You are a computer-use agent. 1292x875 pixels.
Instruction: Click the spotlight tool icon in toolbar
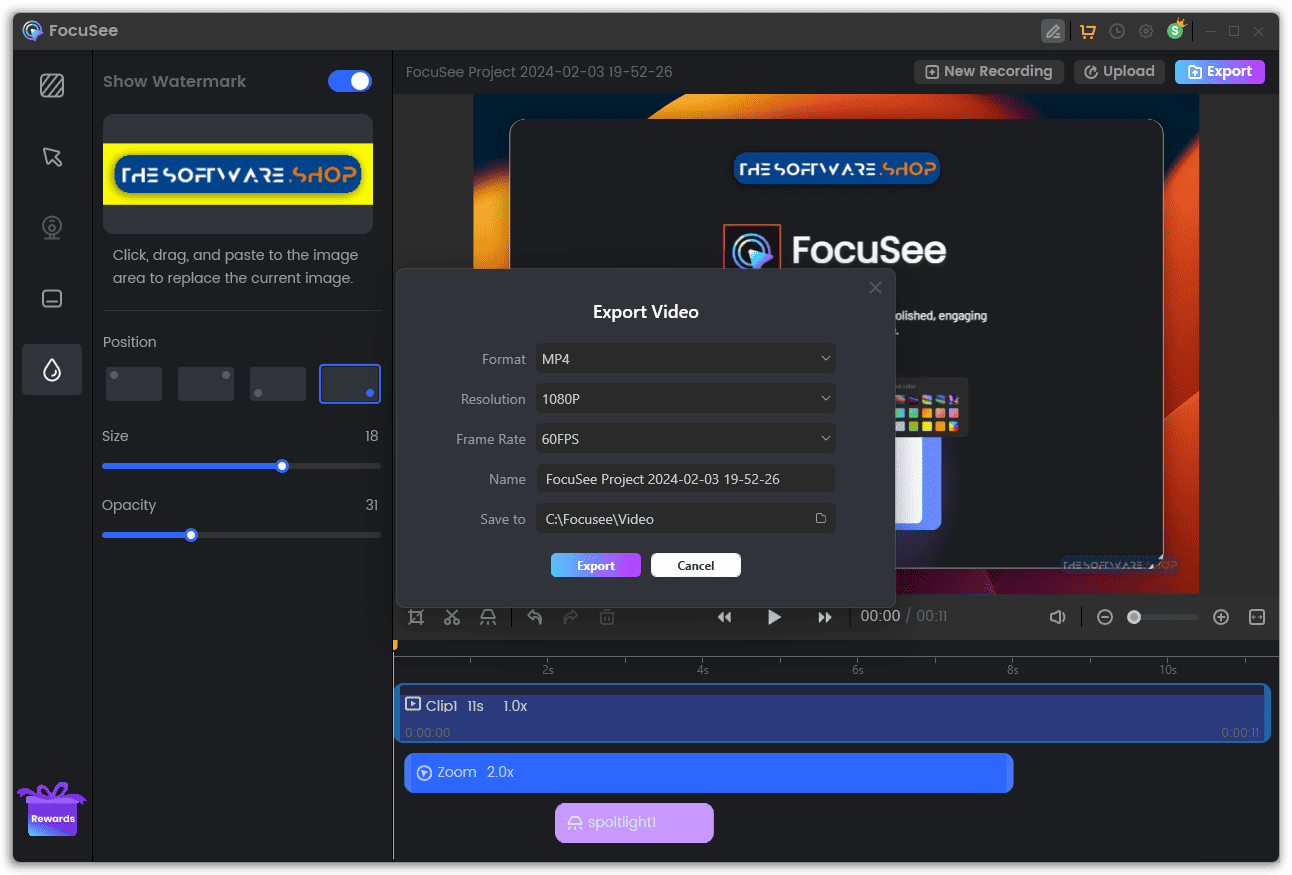point(488,617)
